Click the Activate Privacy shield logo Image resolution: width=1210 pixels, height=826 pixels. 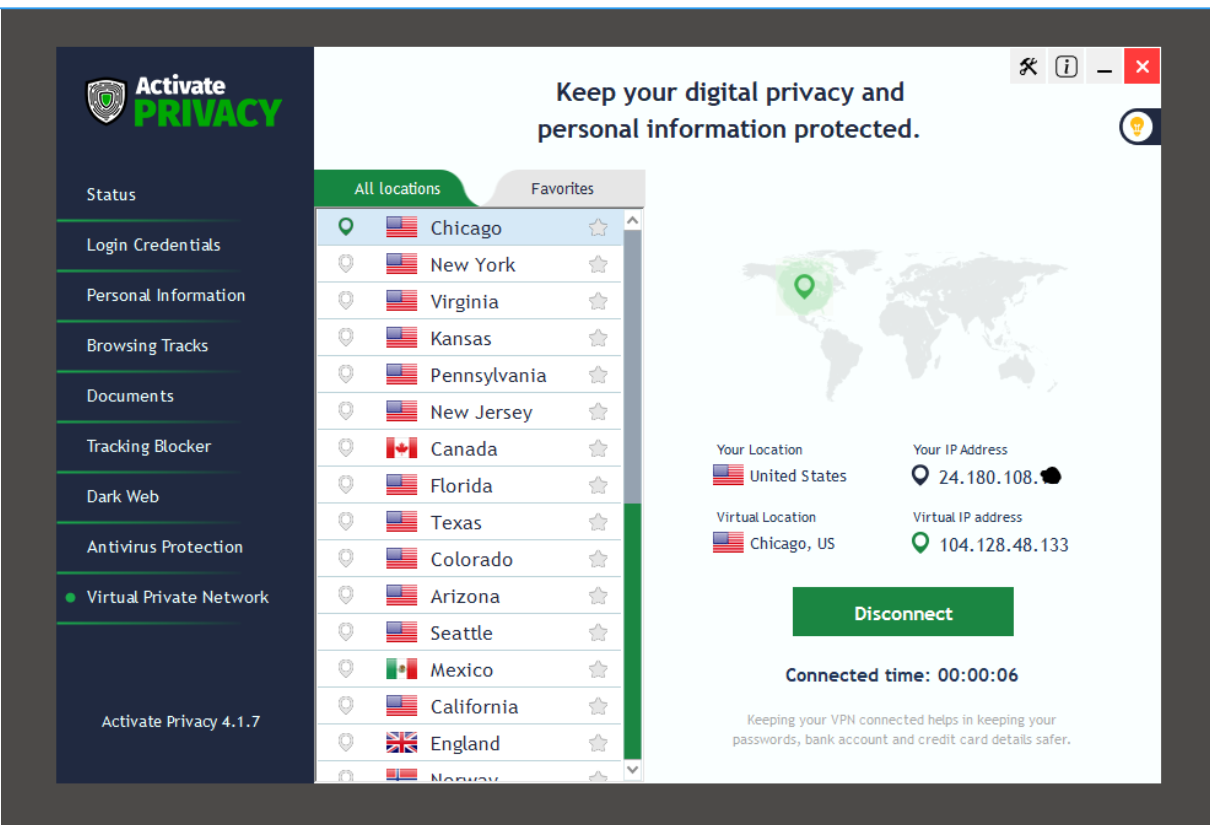pyautogui.click(x=105, y=102)
